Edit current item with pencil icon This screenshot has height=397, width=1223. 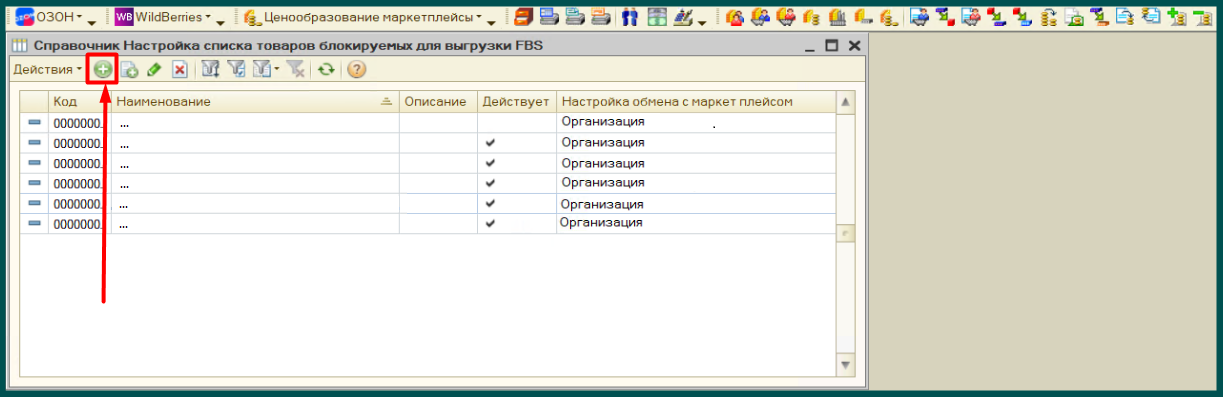(154, 69)
